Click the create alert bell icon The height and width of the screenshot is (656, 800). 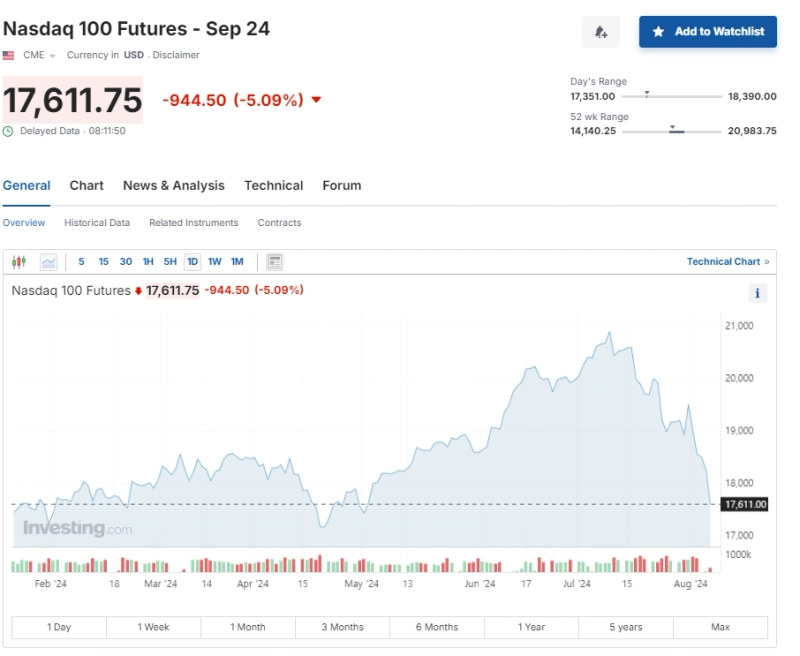pyautogui.click(x=601, y=32)
